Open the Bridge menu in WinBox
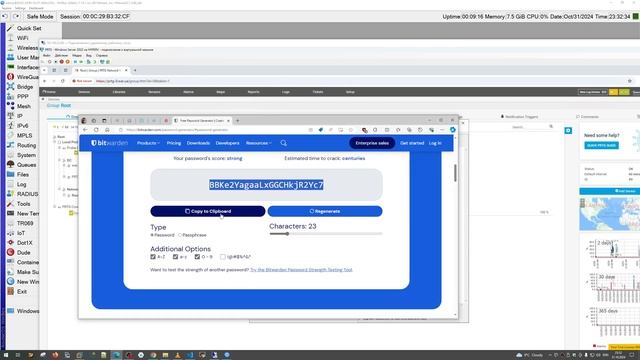Screen dimensions: 640x360 [x=20, y=87]
